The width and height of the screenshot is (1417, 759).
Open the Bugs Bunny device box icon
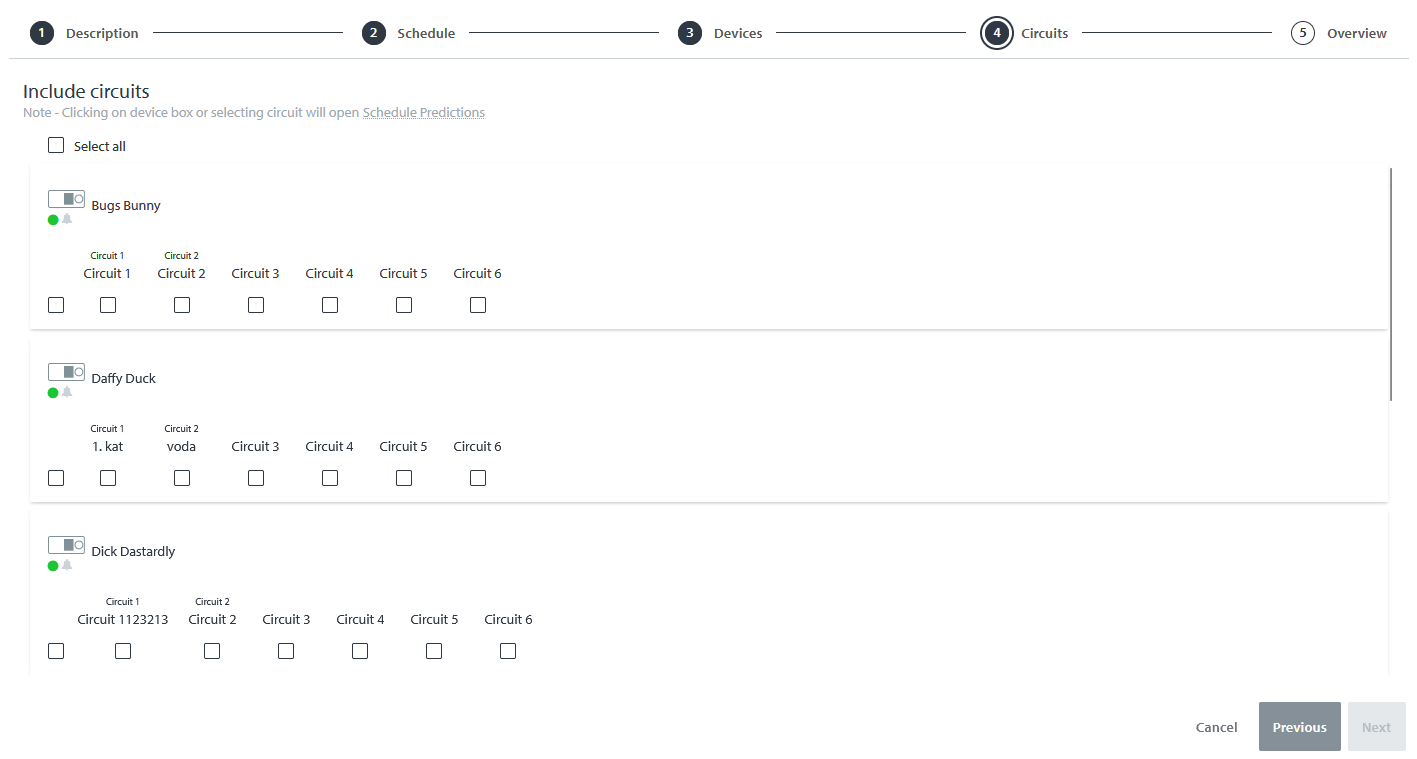(x=66, y=198)
